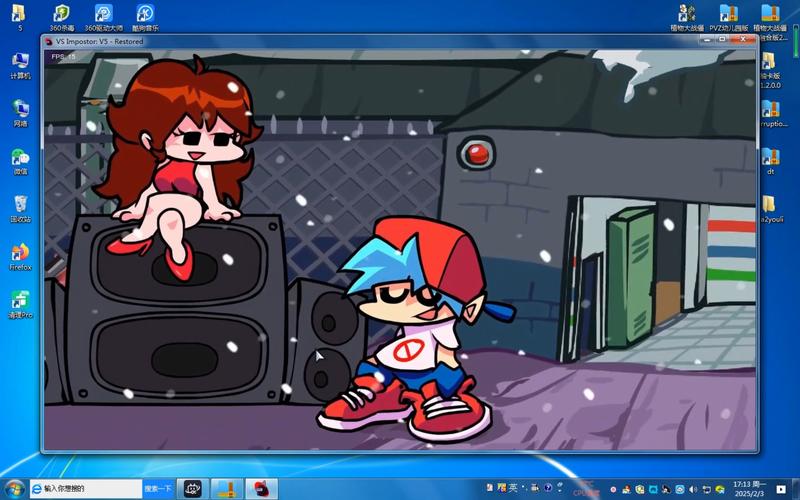Toggle the 英 input language indicator
Viewport: 800px width, 500px height.
coord(513,488)
